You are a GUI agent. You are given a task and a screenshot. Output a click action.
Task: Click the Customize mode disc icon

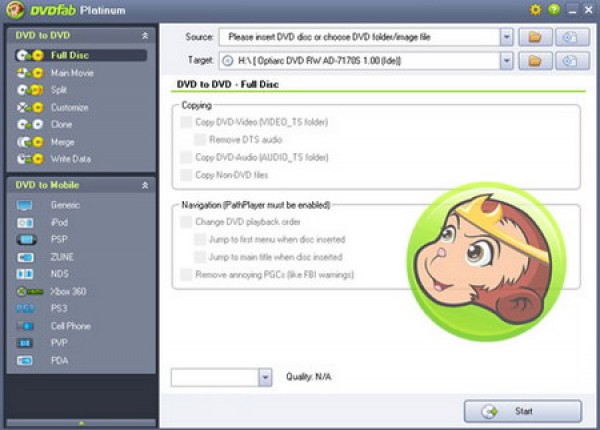[31, 108]
